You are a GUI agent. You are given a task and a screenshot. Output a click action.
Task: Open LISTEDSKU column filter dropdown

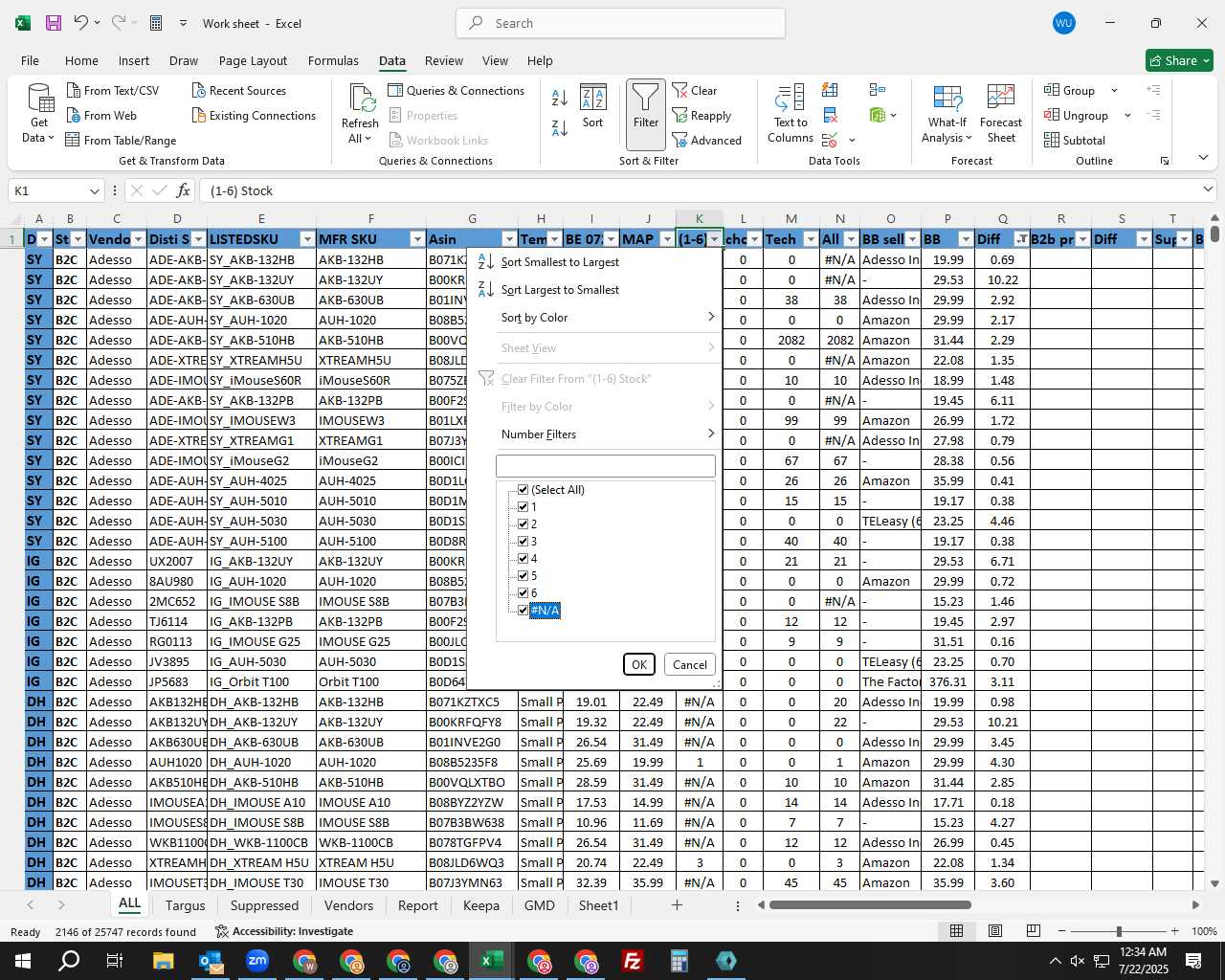[307, 239]
